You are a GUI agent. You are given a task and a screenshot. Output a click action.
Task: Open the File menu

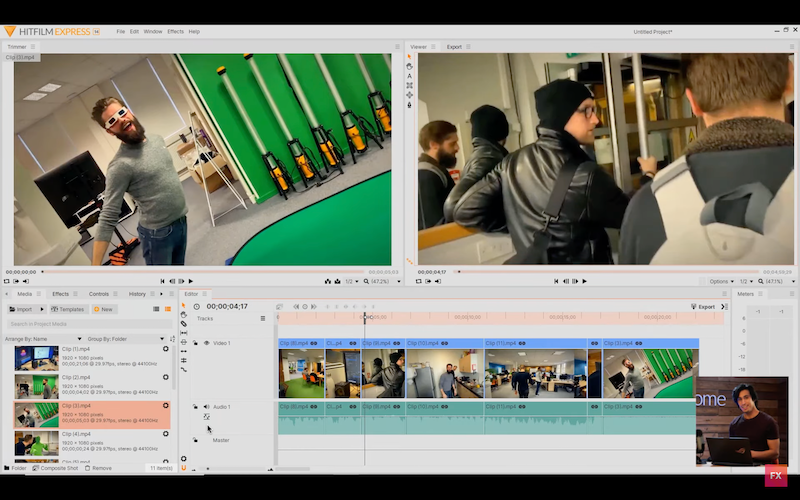tap(120, 32)
